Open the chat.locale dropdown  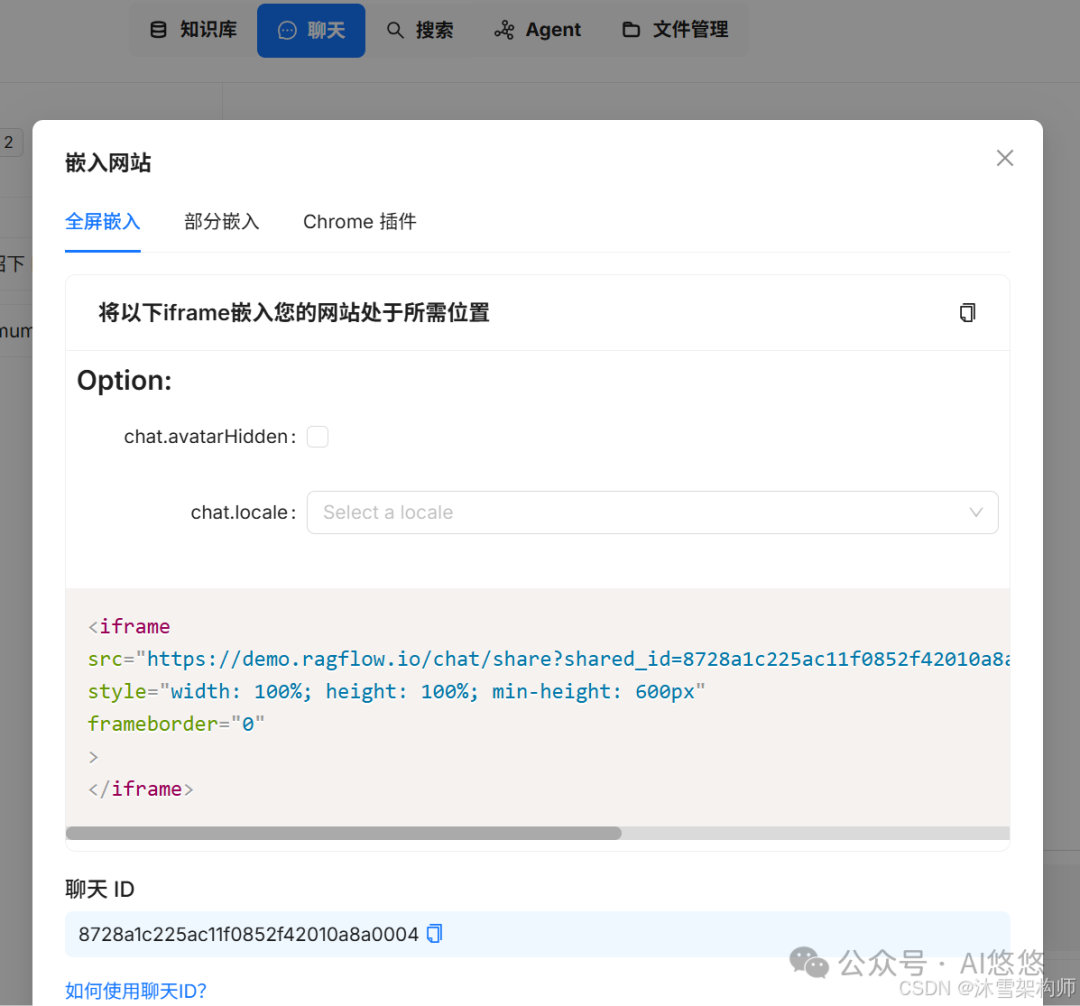[x=652, y=512]
